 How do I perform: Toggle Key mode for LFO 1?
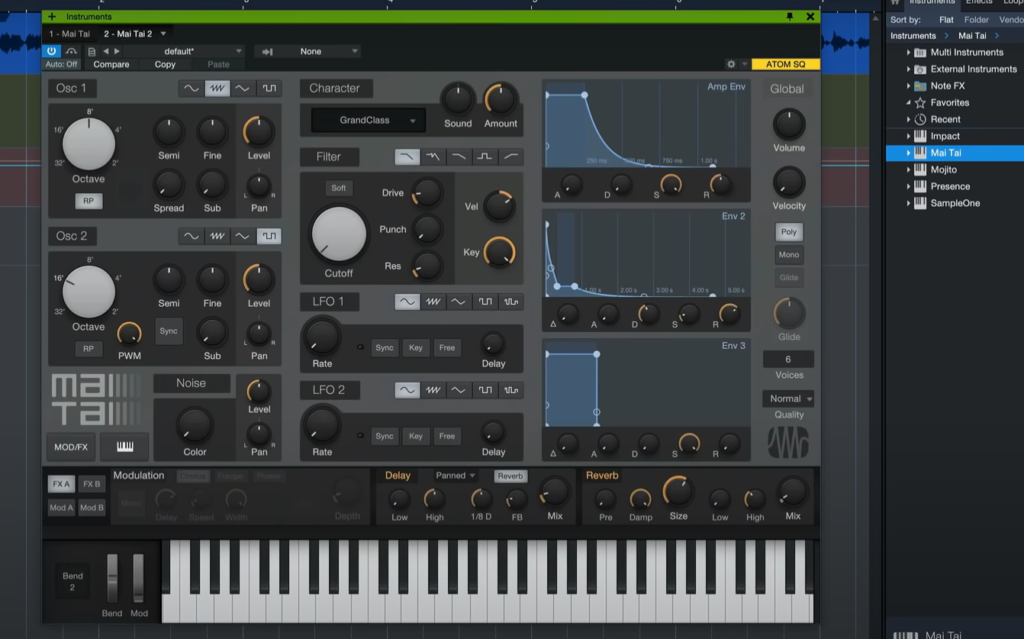415,348
